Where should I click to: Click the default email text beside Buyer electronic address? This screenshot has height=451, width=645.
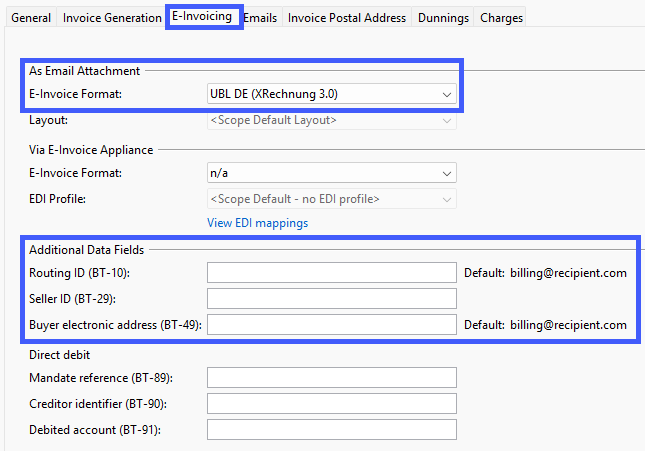pos(568,325)
